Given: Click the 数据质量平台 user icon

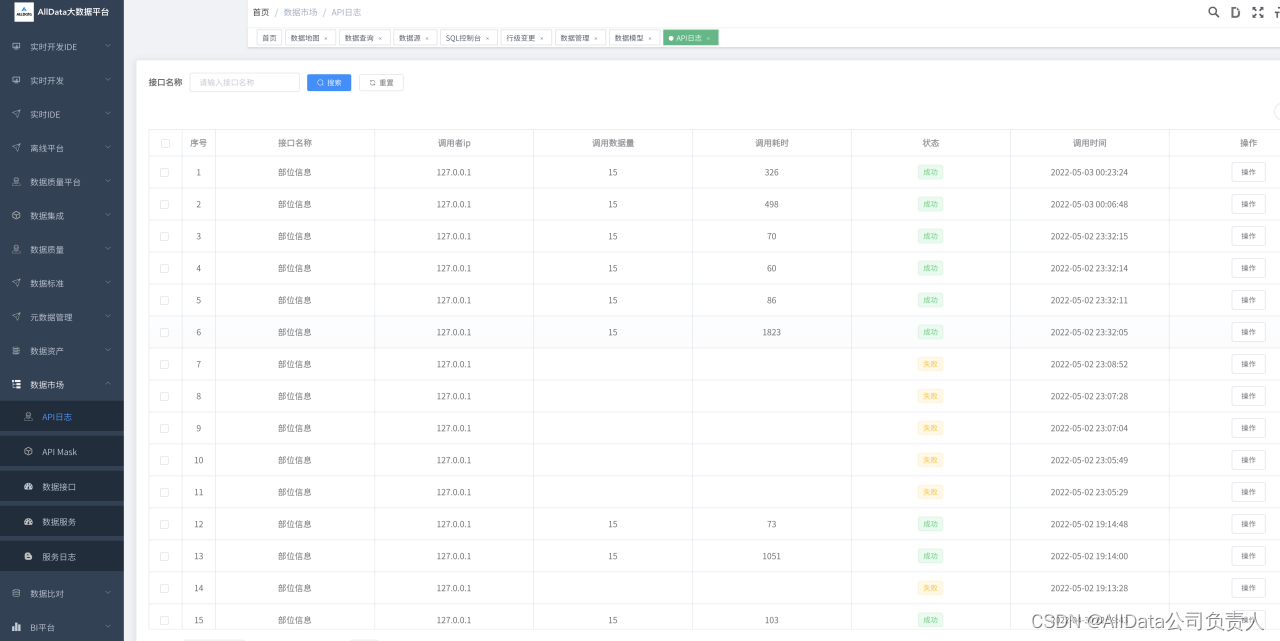Looking at the screenshot, I should (16, 182).
